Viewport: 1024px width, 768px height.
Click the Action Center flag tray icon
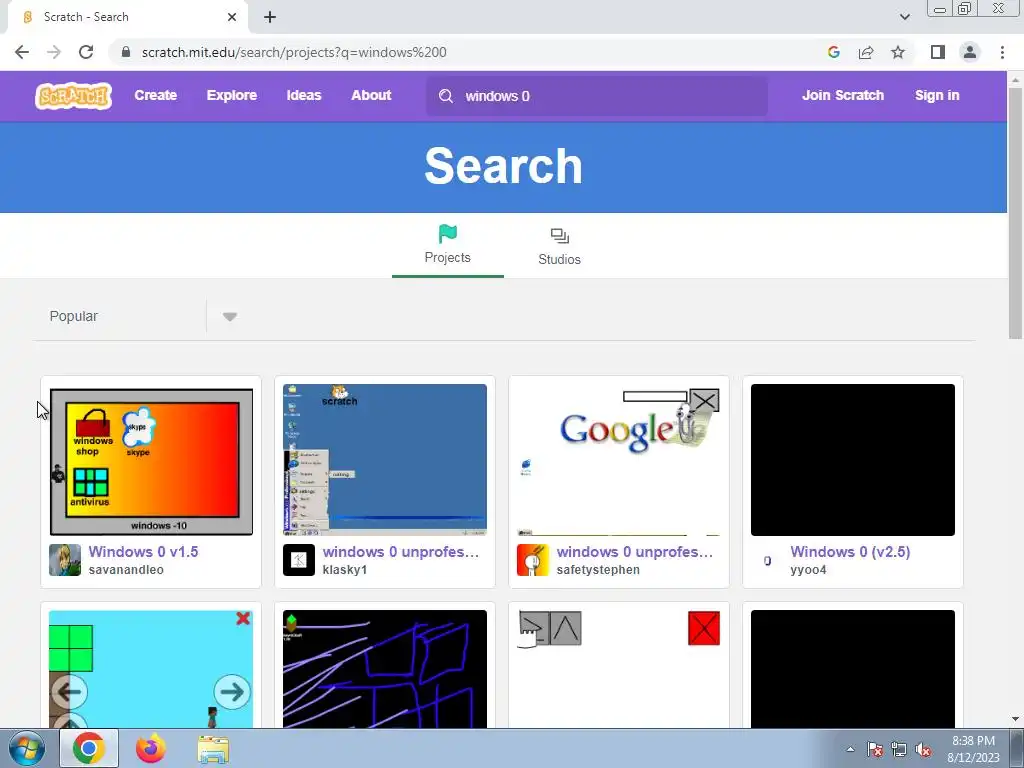[875, 749]
